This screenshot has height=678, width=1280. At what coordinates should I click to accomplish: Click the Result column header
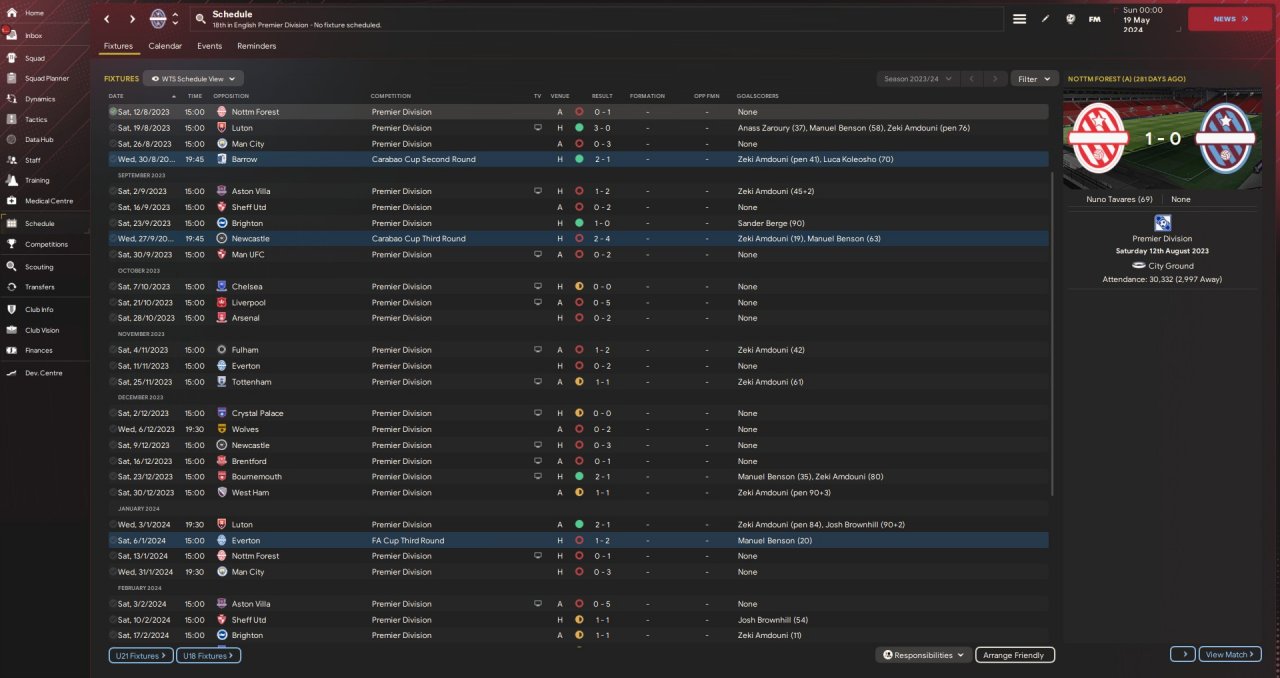(x=602, y=96)
